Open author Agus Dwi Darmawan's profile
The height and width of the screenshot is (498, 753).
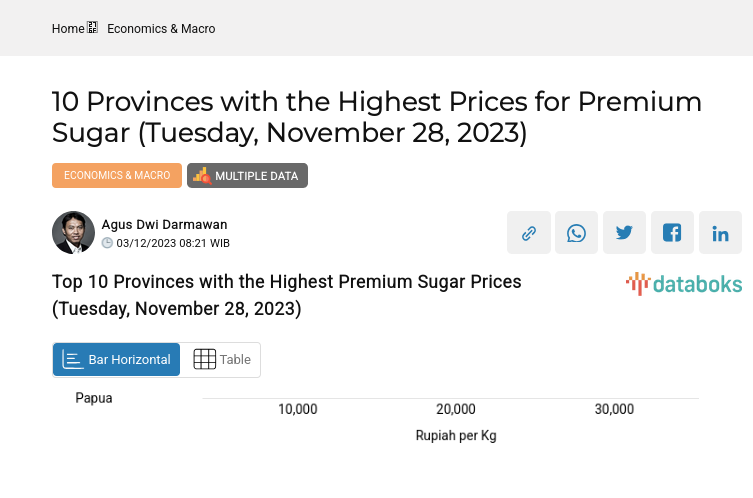pos(164,224)
